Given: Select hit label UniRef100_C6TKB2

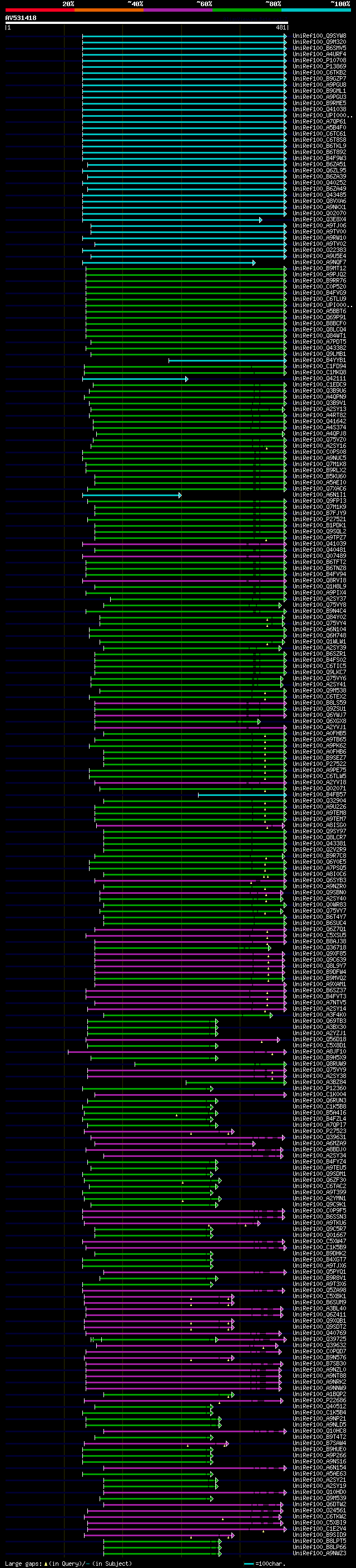Looking at the screenshot, I should [x=319, y=72].
